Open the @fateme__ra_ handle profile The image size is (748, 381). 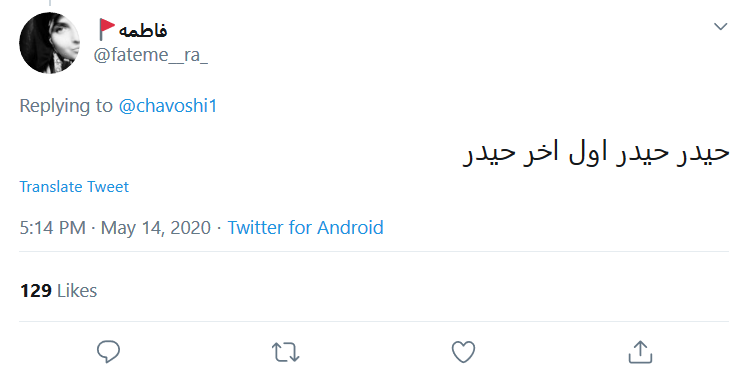[x=151, y=55]
